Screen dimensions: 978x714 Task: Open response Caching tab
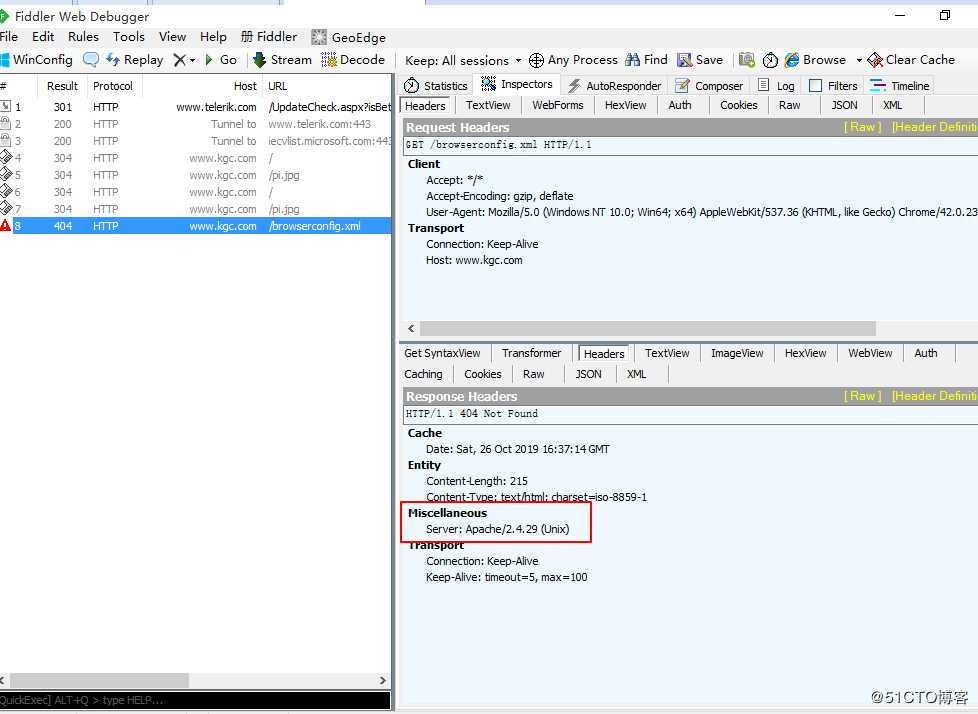423,374
